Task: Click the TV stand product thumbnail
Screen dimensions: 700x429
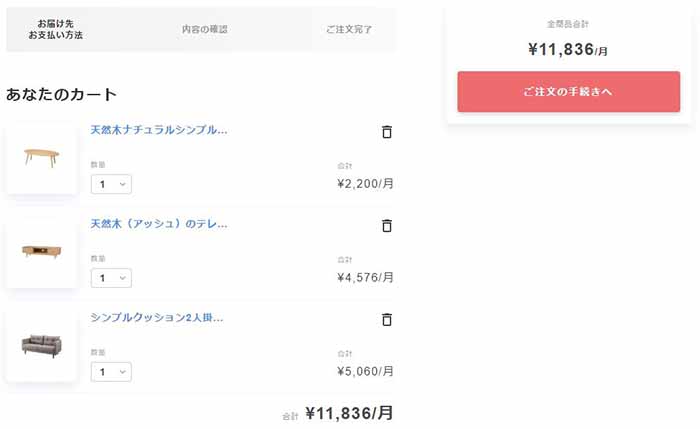Action: 42,251
